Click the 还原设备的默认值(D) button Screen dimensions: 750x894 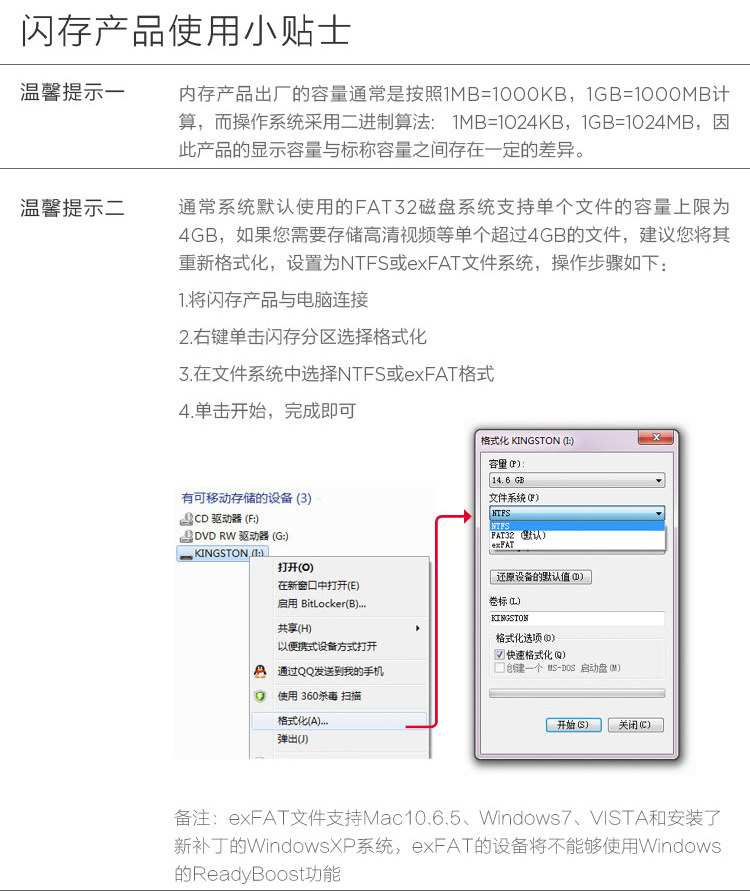click(540, 577)
